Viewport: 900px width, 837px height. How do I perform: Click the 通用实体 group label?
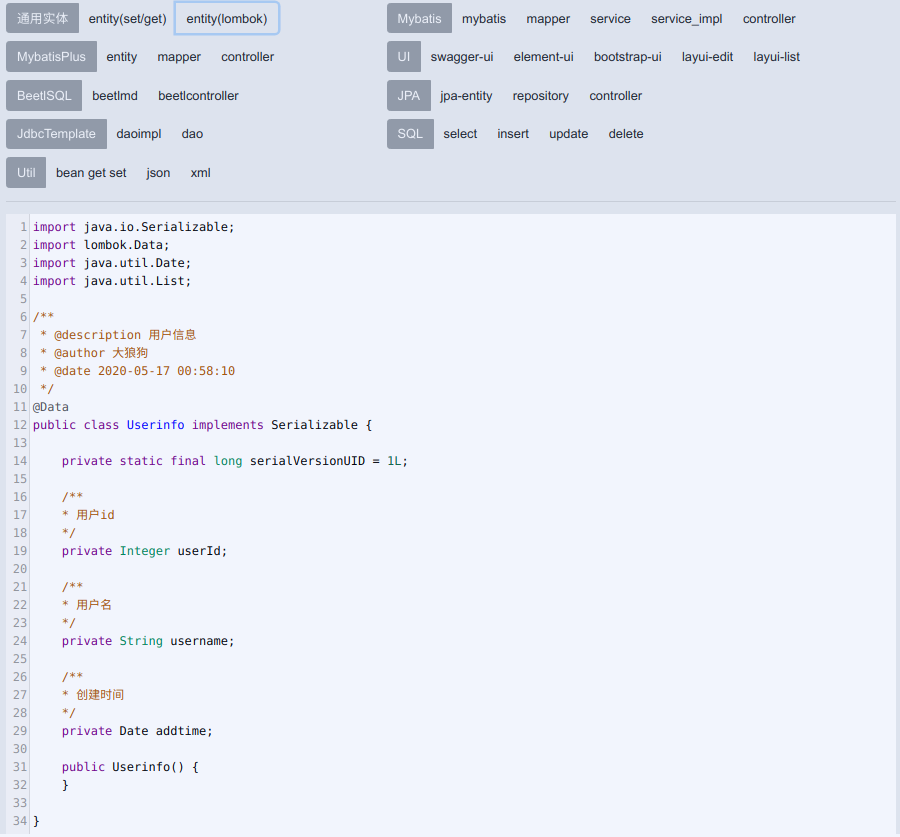[42, 18]
